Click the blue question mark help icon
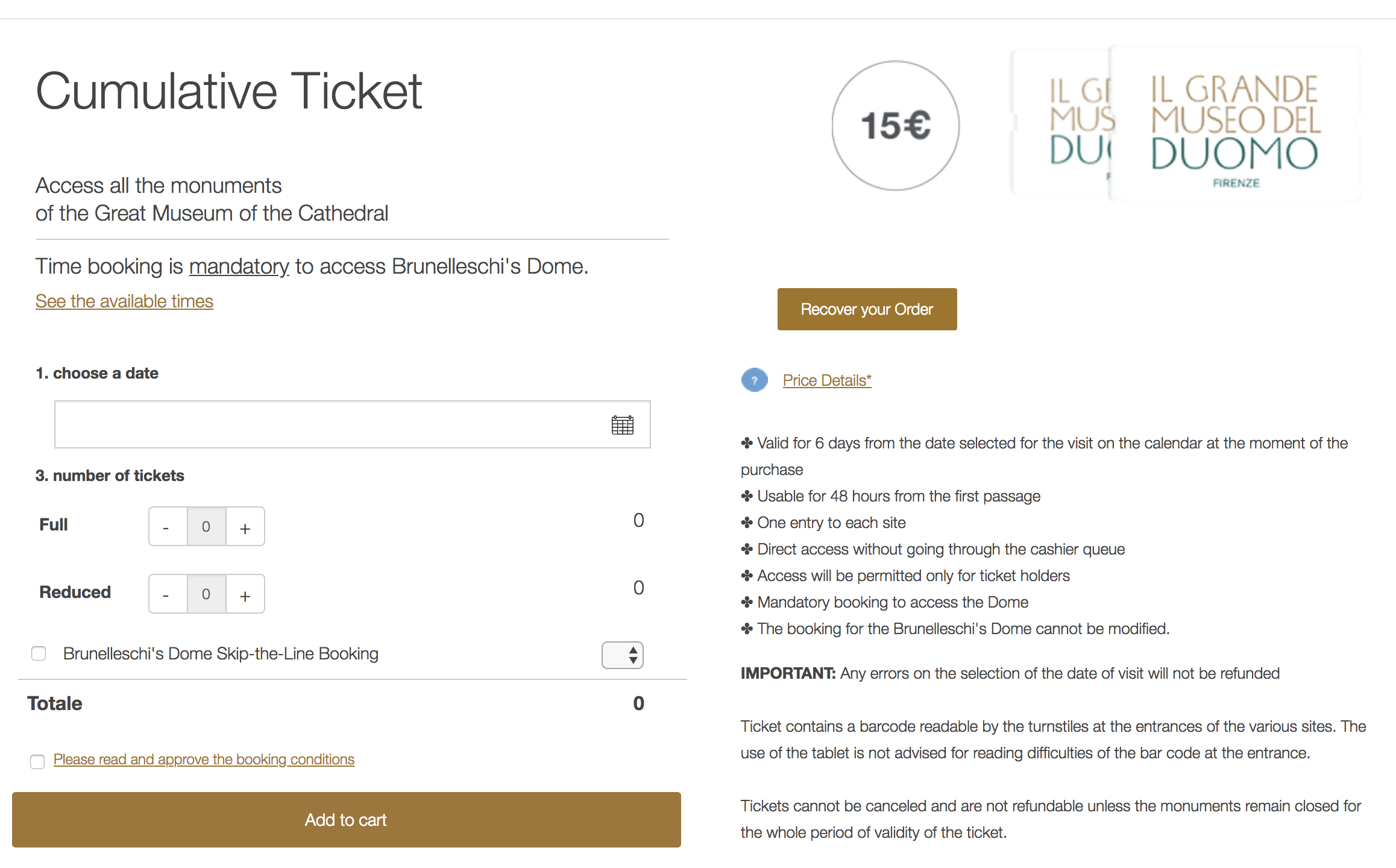The image size is (1396, 868). point(754,380)
